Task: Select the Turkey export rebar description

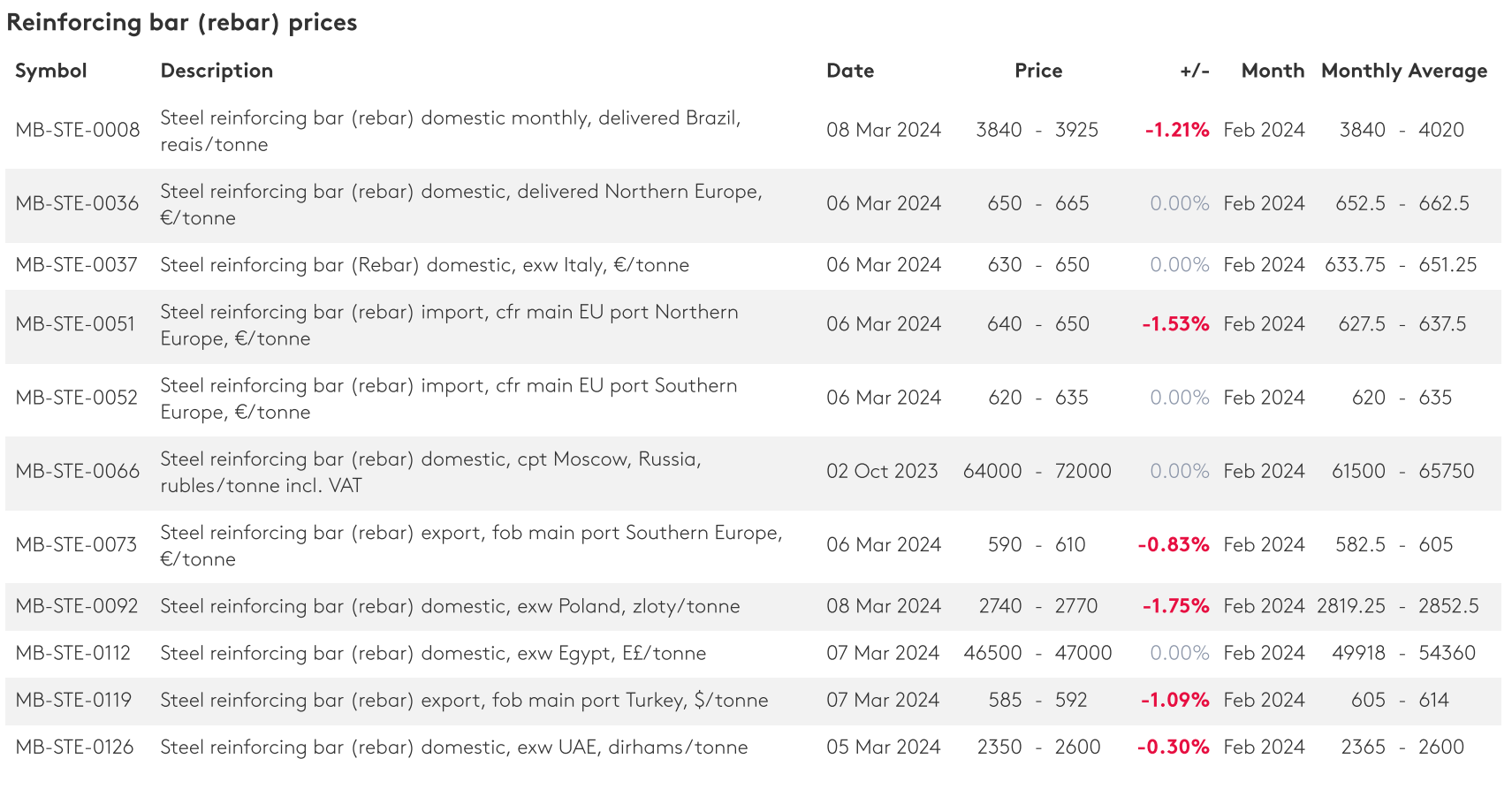Action: coord(464,700)
